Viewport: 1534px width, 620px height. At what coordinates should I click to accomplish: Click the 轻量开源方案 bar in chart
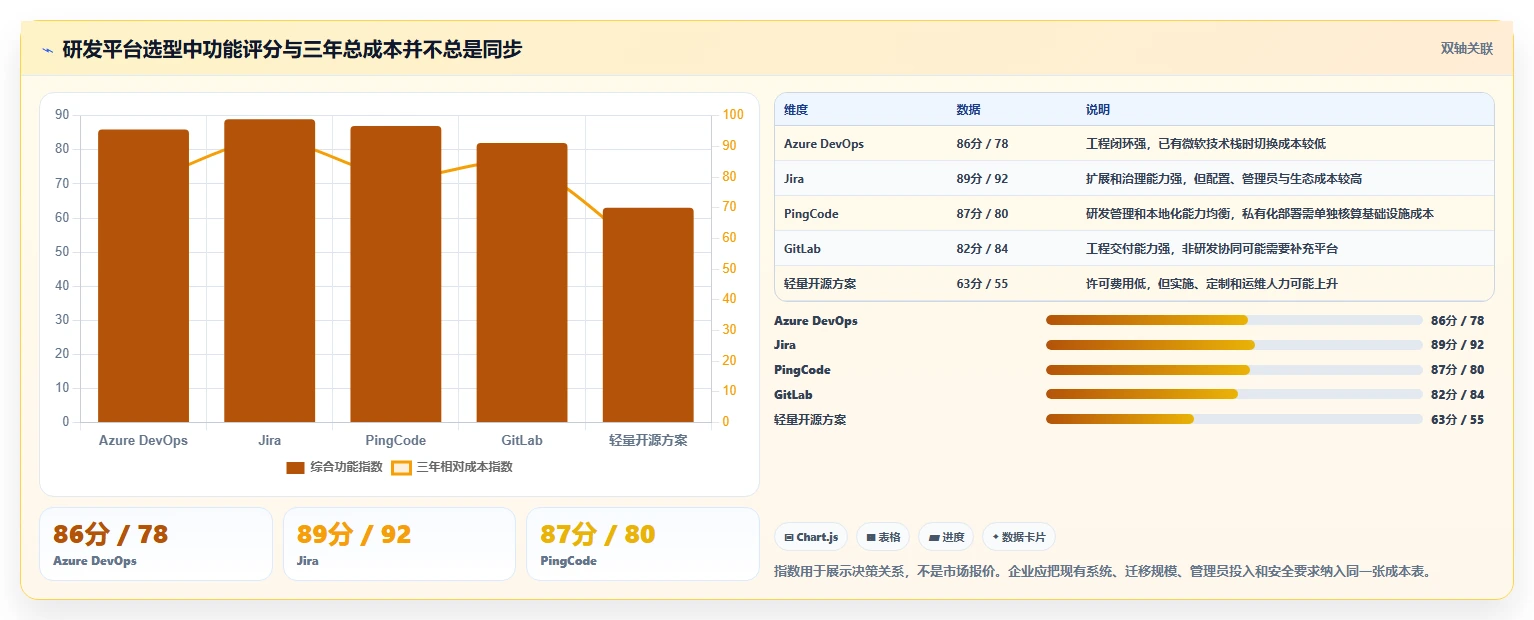click(x=648, y=315)
